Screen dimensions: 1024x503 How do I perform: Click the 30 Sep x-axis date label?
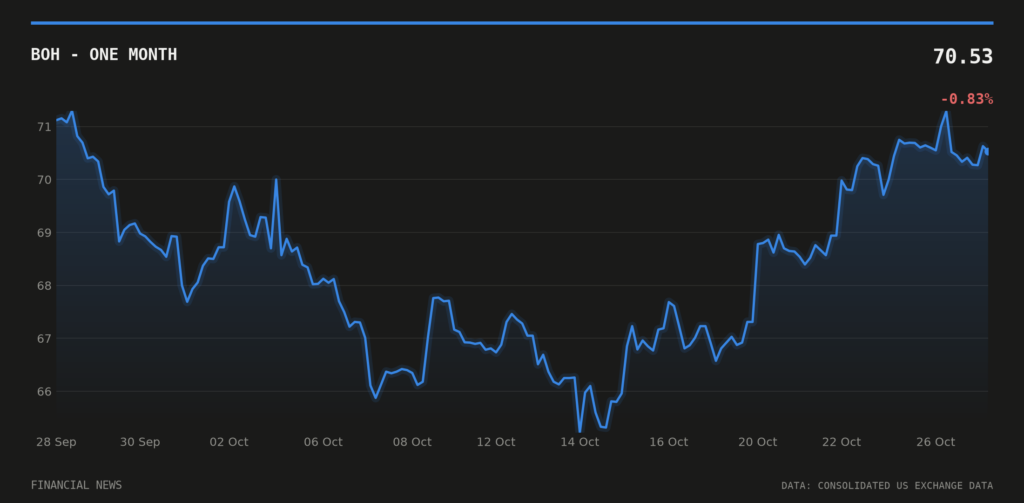coord(140,442)
